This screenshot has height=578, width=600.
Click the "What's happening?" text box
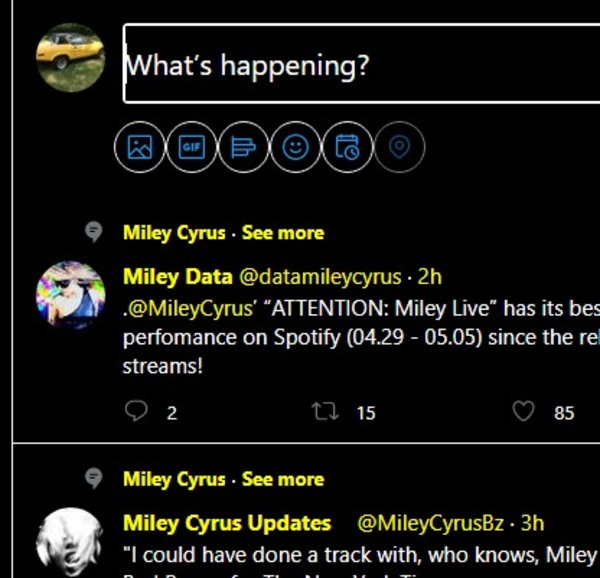[360, 65]
